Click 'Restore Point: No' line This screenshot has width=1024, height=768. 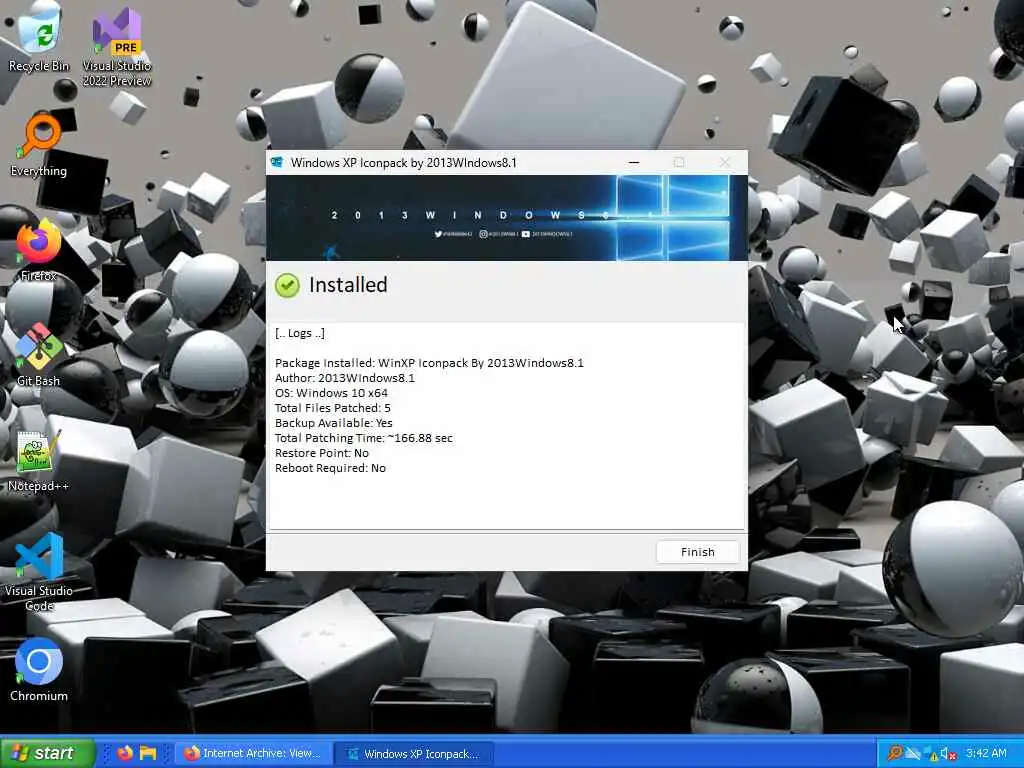pos(322,453)
